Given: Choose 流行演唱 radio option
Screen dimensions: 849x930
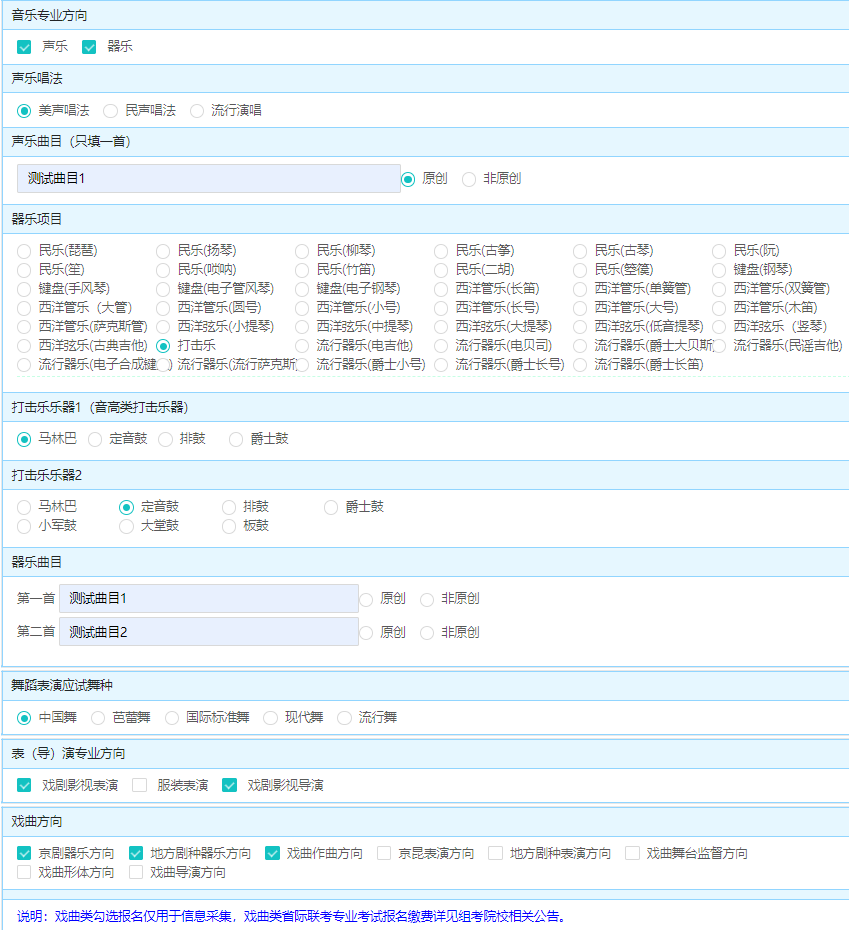Looking at the screenshot, I should pyautogui.click(x=197, y=111).
